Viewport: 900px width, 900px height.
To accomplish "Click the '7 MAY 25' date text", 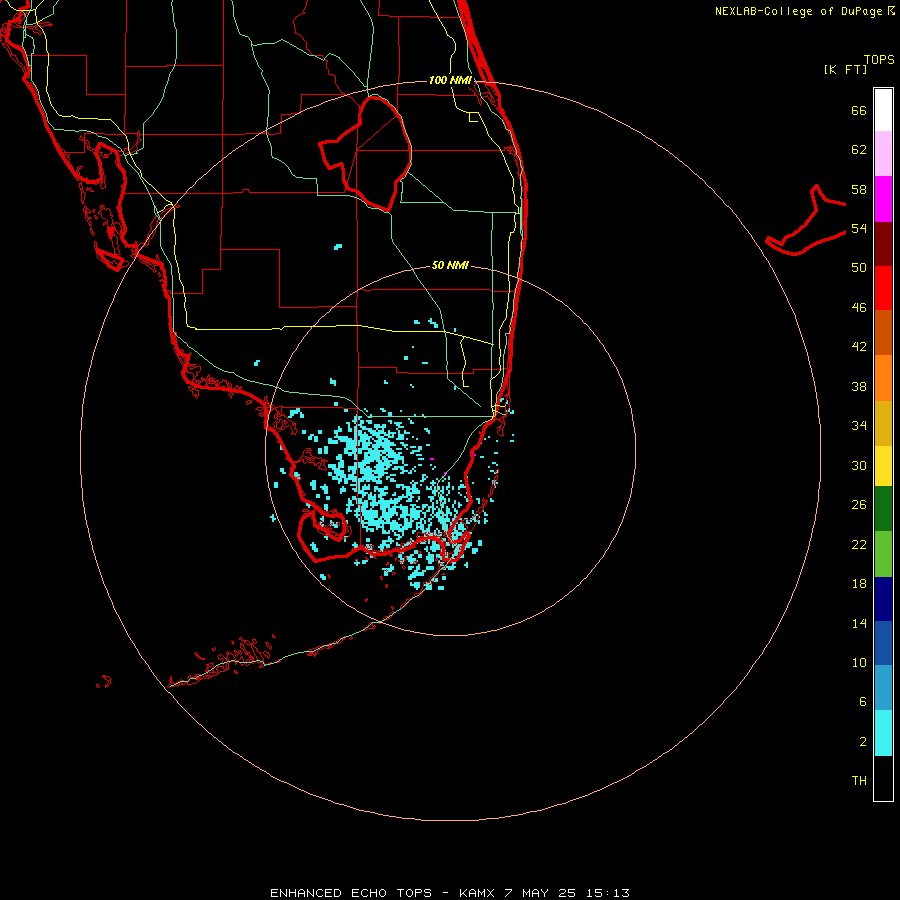I will (540, 893).
